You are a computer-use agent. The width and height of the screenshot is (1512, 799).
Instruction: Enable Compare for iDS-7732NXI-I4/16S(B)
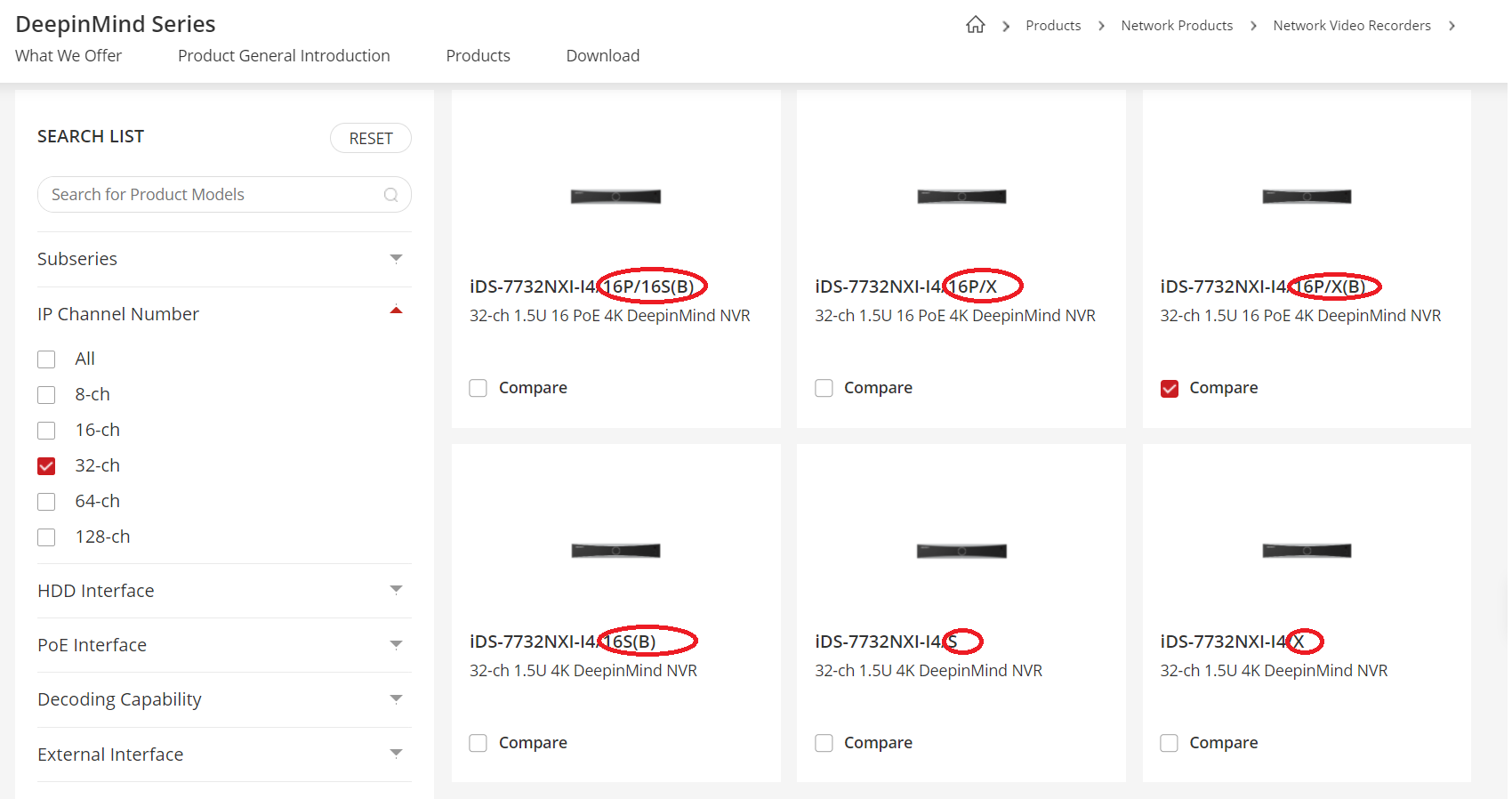pos(479,743)
